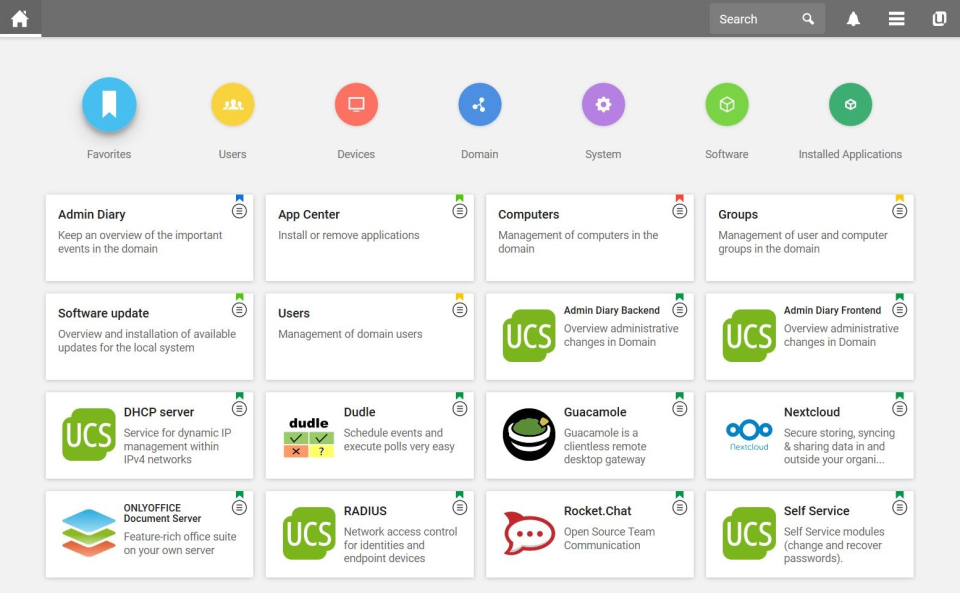The image size is (960, 593).
Task: Open the Software category icon
Action: 726,103
